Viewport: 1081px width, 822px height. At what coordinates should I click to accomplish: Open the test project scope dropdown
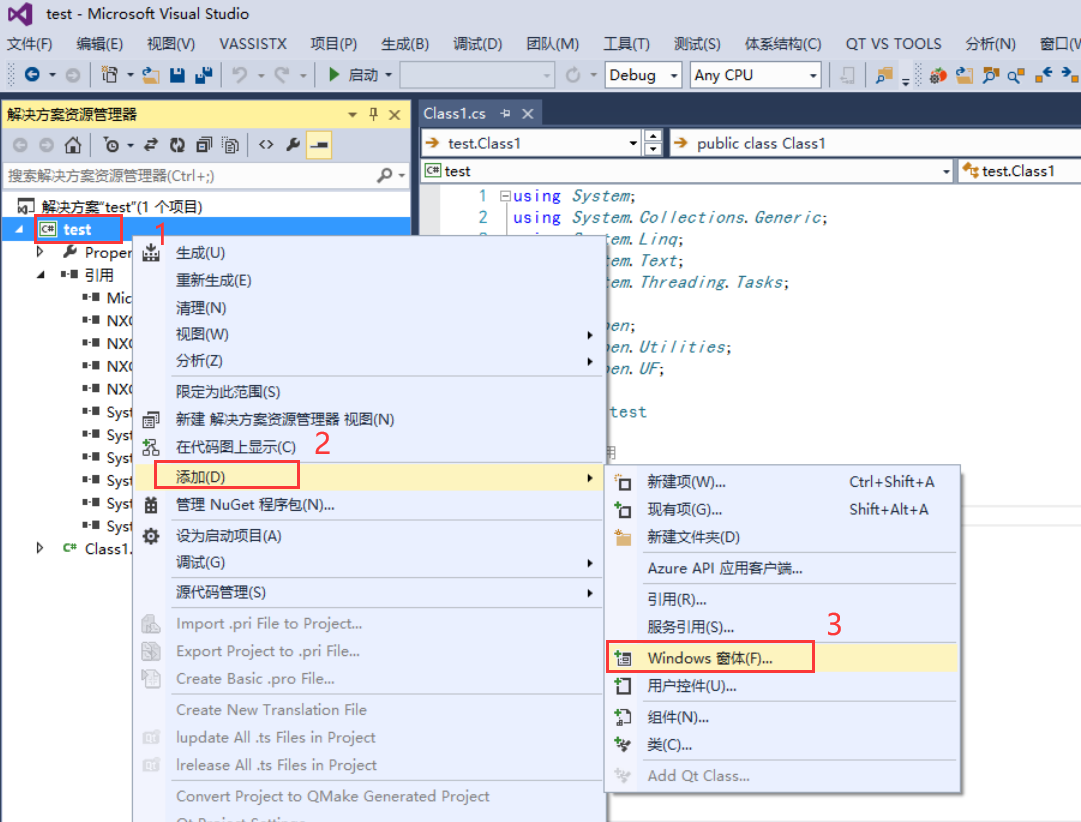947,171
